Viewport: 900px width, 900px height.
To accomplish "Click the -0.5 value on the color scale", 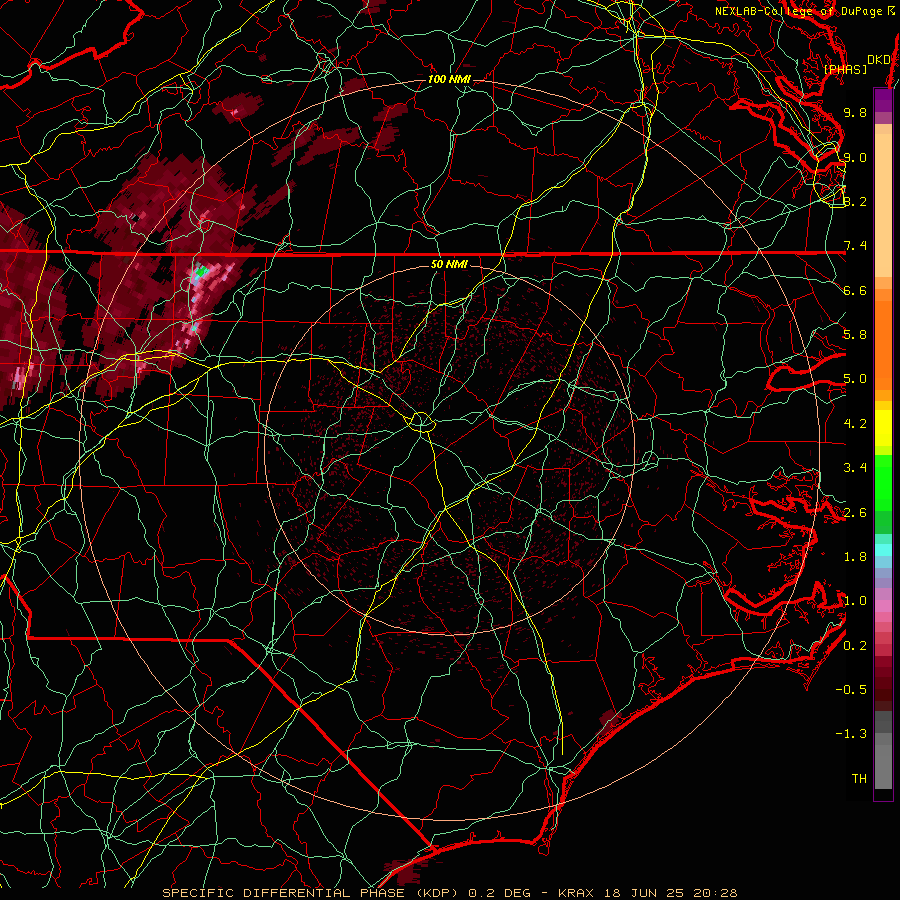I will click(x=851, y=690).
